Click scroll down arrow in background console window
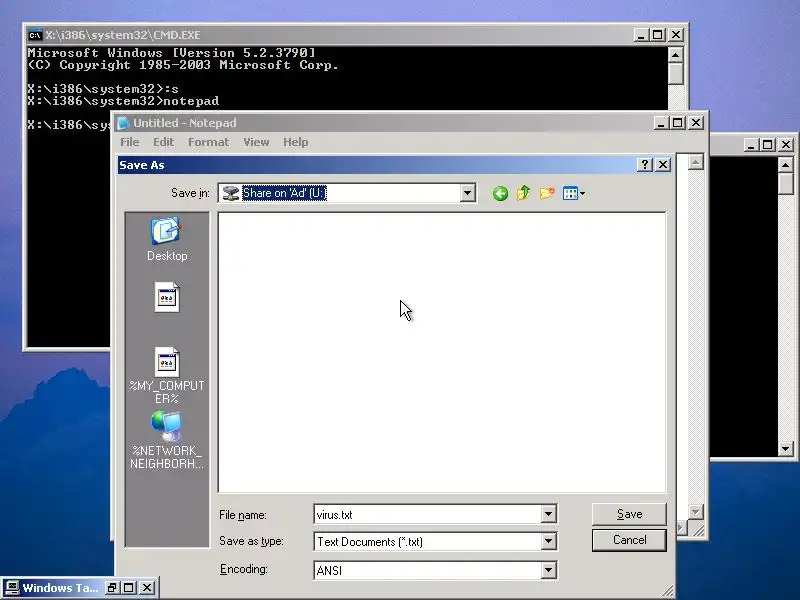The image size is (800, 600). pos(785,449)
